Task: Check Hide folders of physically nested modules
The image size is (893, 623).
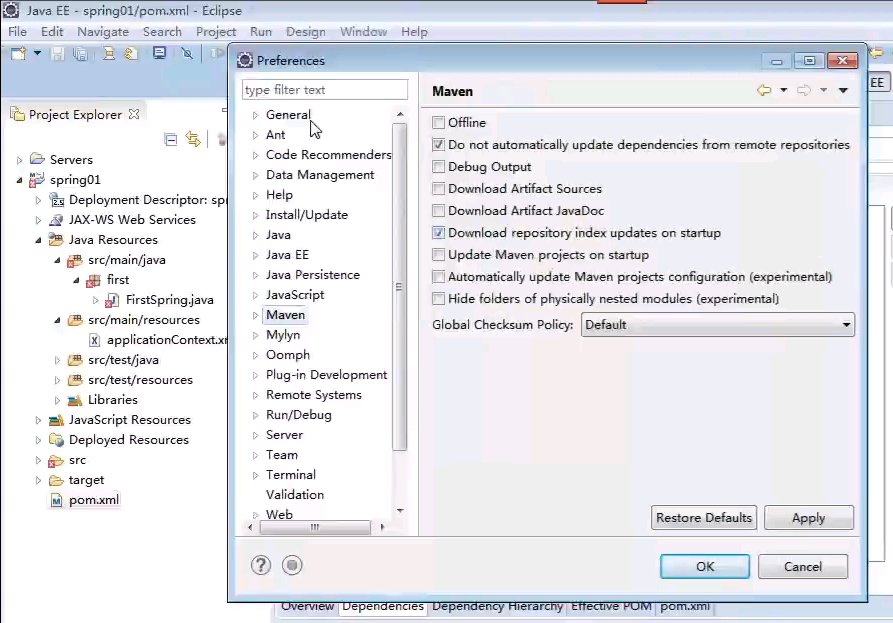Action: (x=438, y=298)
